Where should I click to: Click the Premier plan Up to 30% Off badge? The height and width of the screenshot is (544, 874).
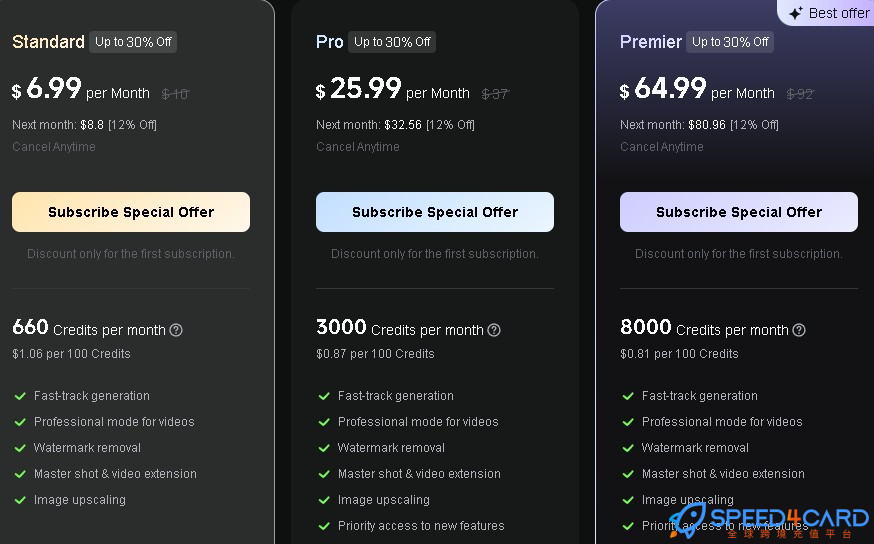point(730,42)
